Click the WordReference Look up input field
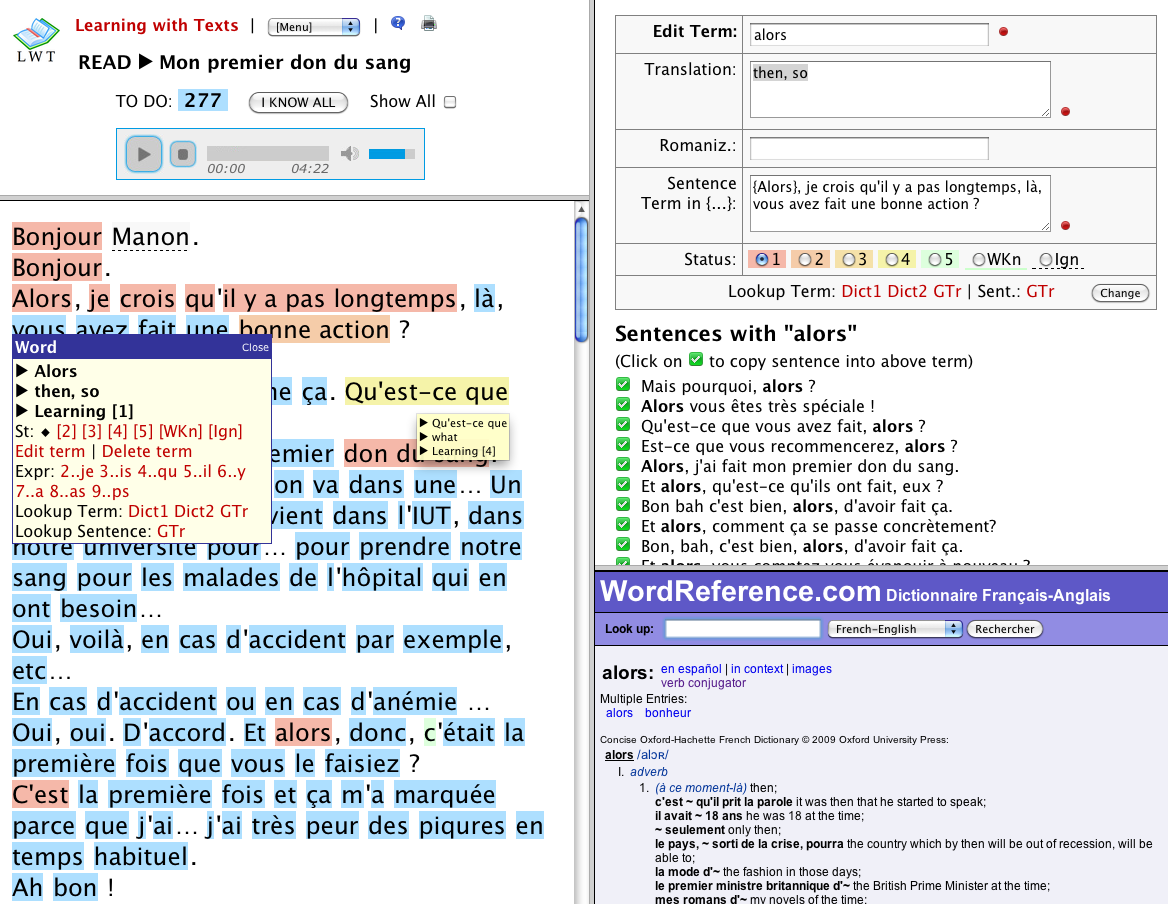Viewport: 1168px width, 904px height. click(742, 629)
